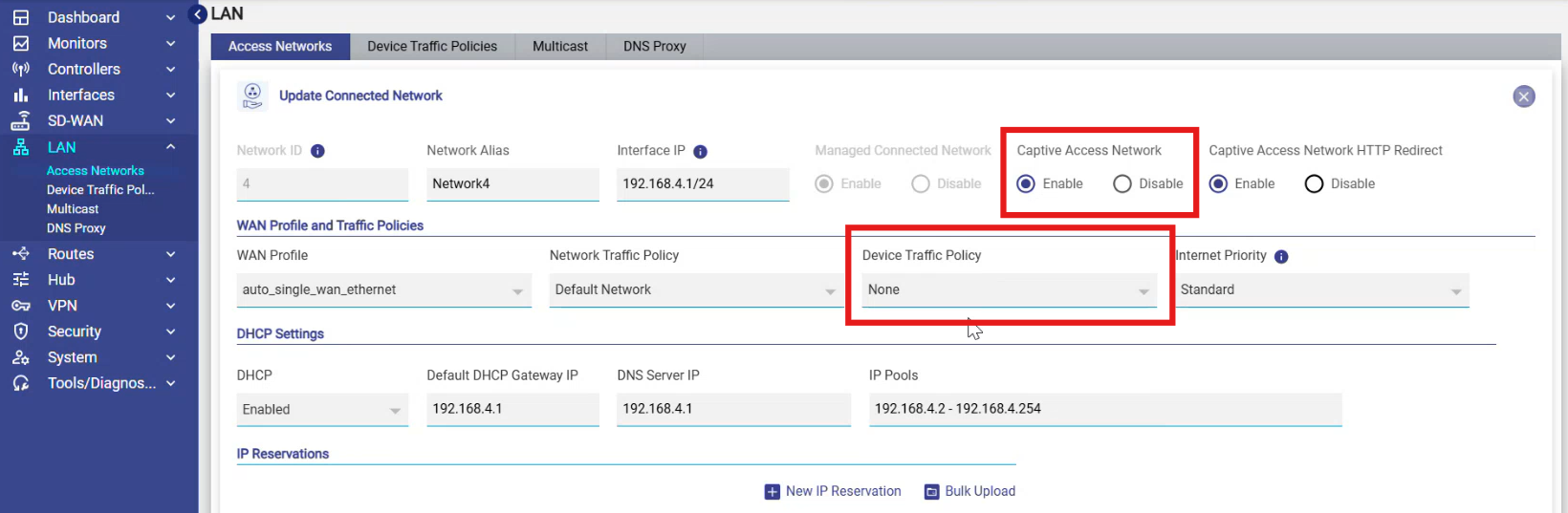
Task: Expand the Tools/Diagnos... menu chevron
Action: 171,383
